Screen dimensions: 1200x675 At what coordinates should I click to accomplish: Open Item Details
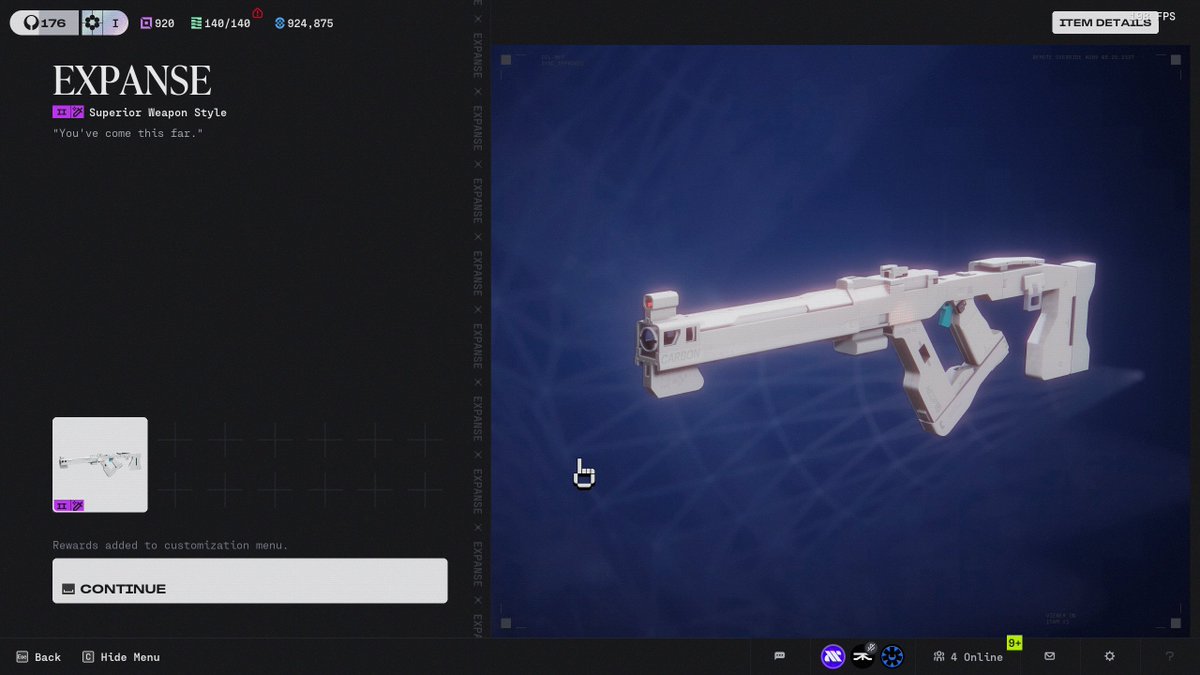1105,22
